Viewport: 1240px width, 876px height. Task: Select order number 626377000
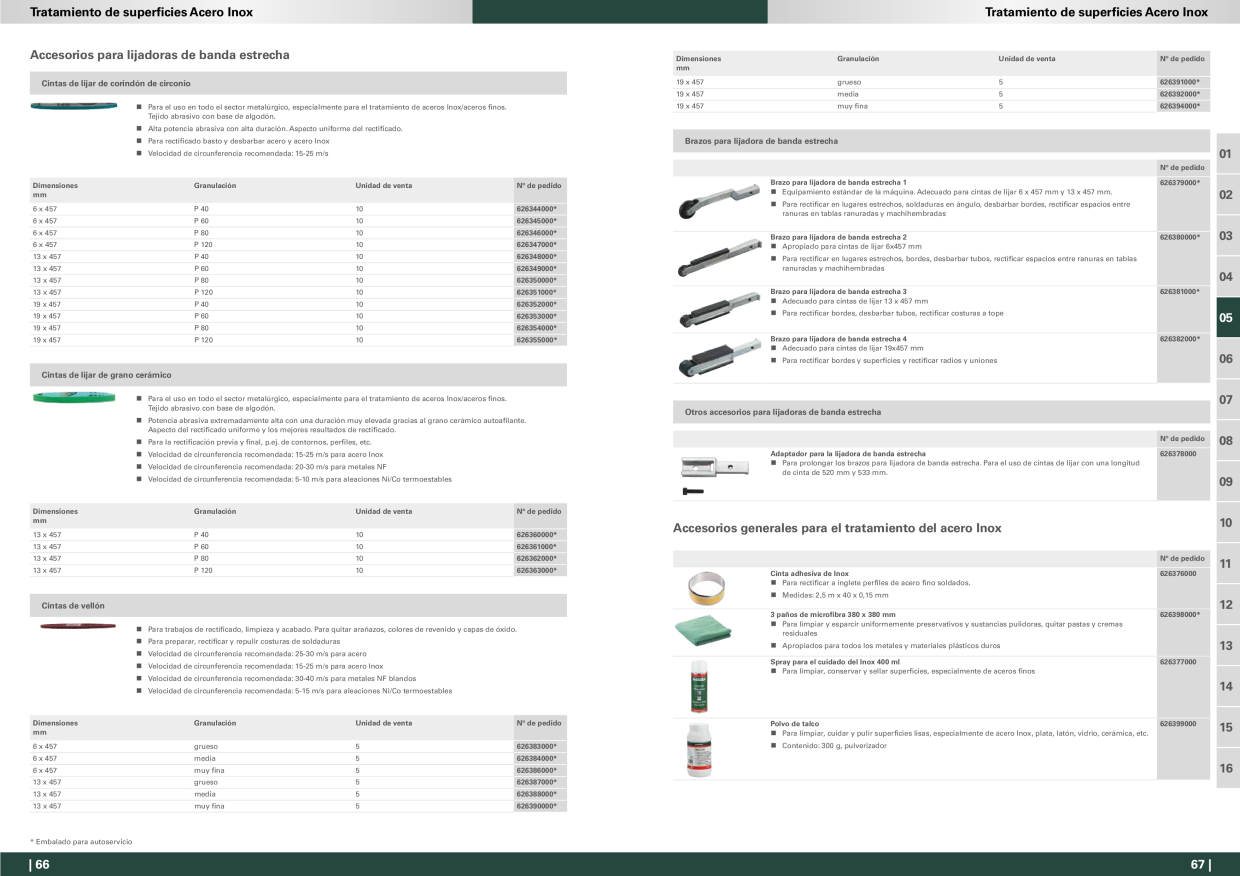(x=1178, y=662)
